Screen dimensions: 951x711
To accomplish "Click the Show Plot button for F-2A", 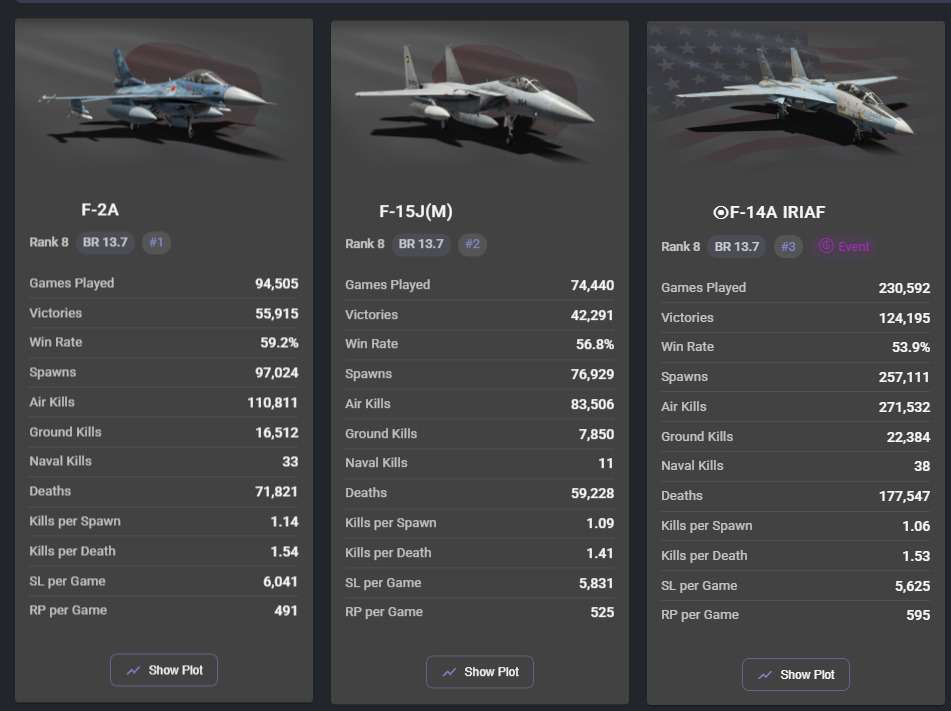I will (x=164, y=670).
